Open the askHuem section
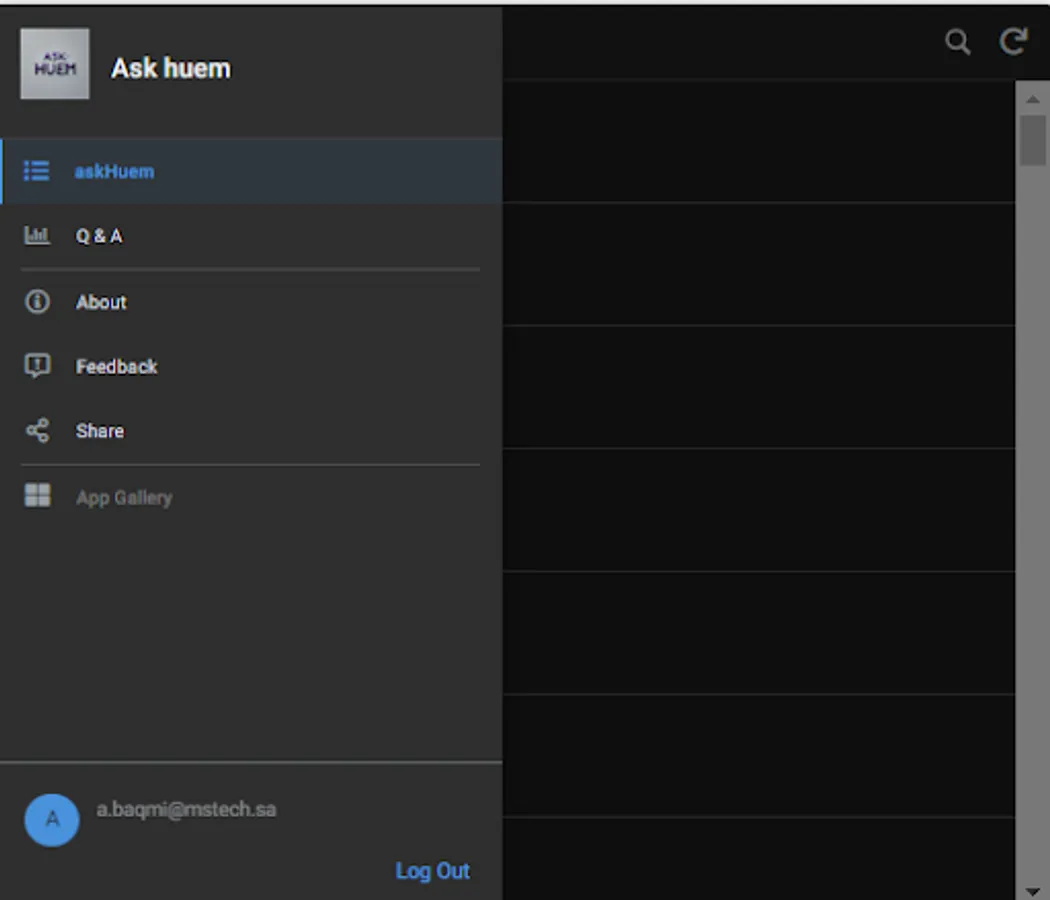The width and height of the screenshot is (1050, 900). coord(114,171)
